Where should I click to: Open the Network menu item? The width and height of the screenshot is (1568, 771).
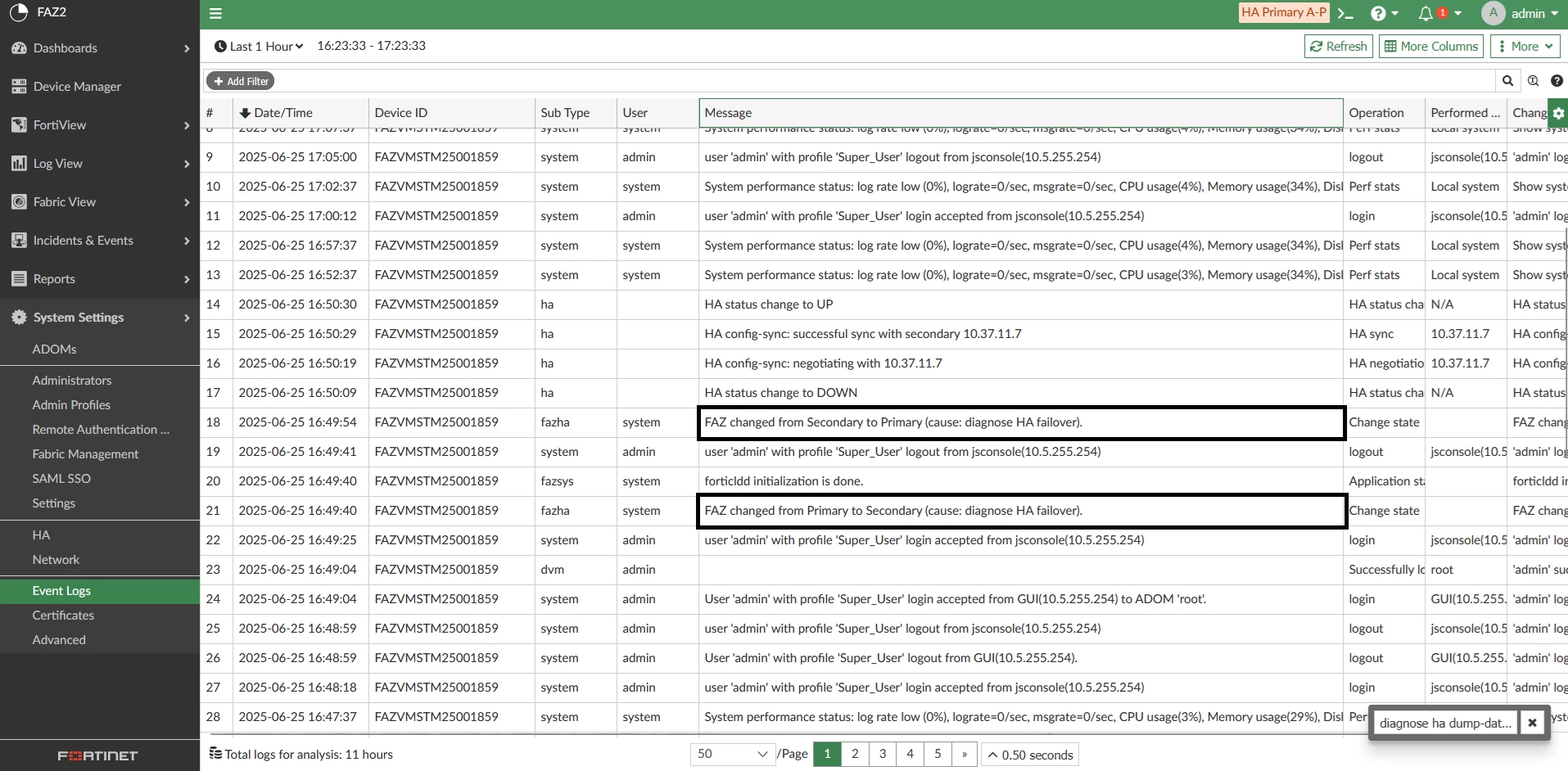pyautogui.click(x=56, y=560)
